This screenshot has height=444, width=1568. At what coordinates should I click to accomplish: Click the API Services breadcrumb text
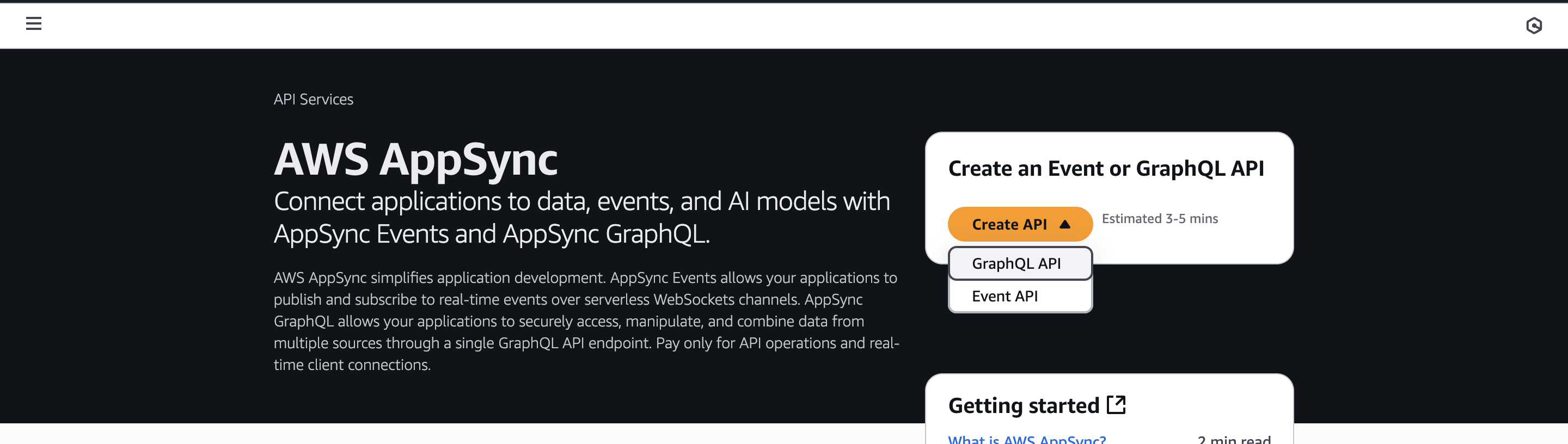(313, 99)
